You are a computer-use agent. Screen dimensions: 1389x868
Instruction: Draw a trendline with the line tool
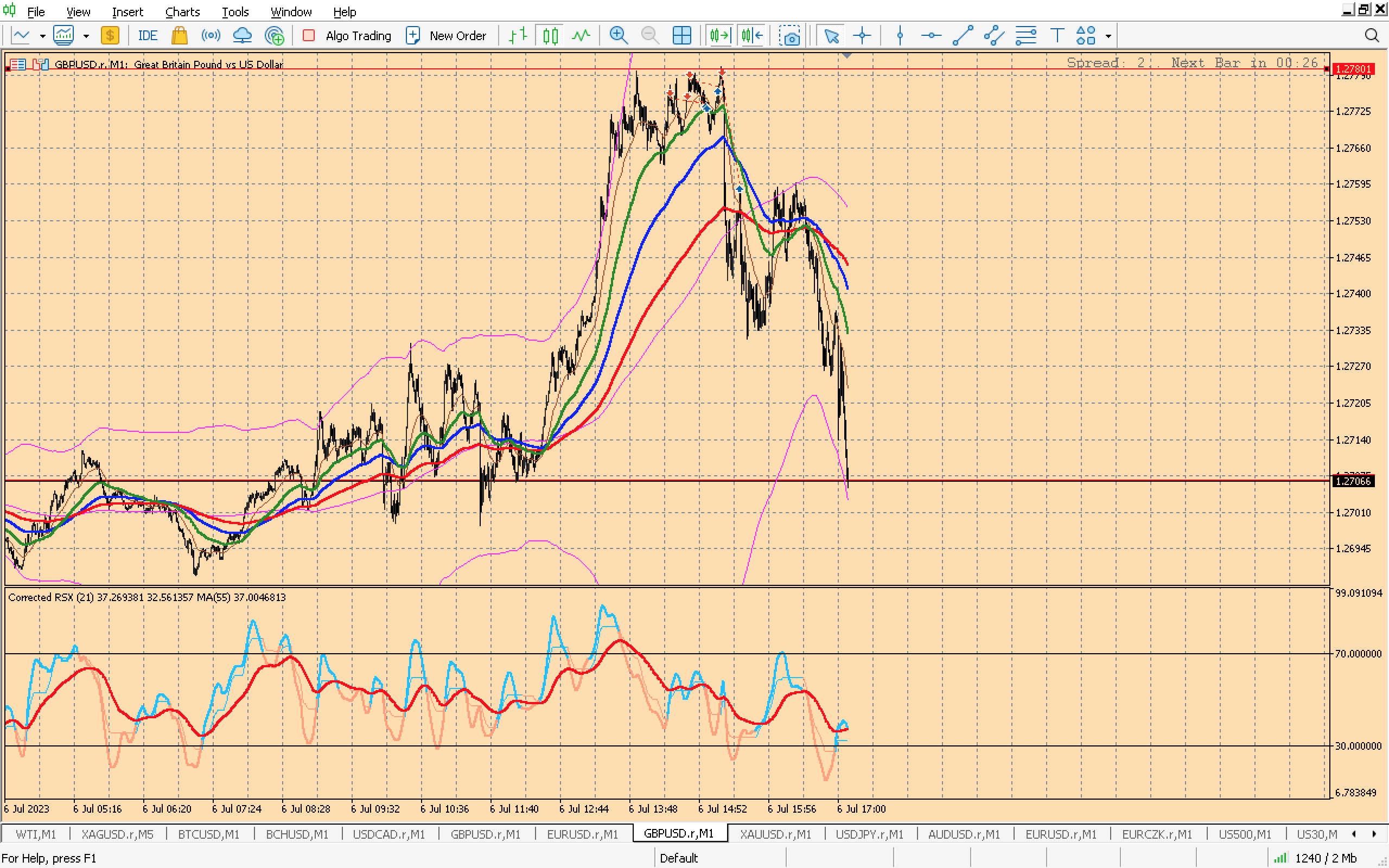coord(963,36)
